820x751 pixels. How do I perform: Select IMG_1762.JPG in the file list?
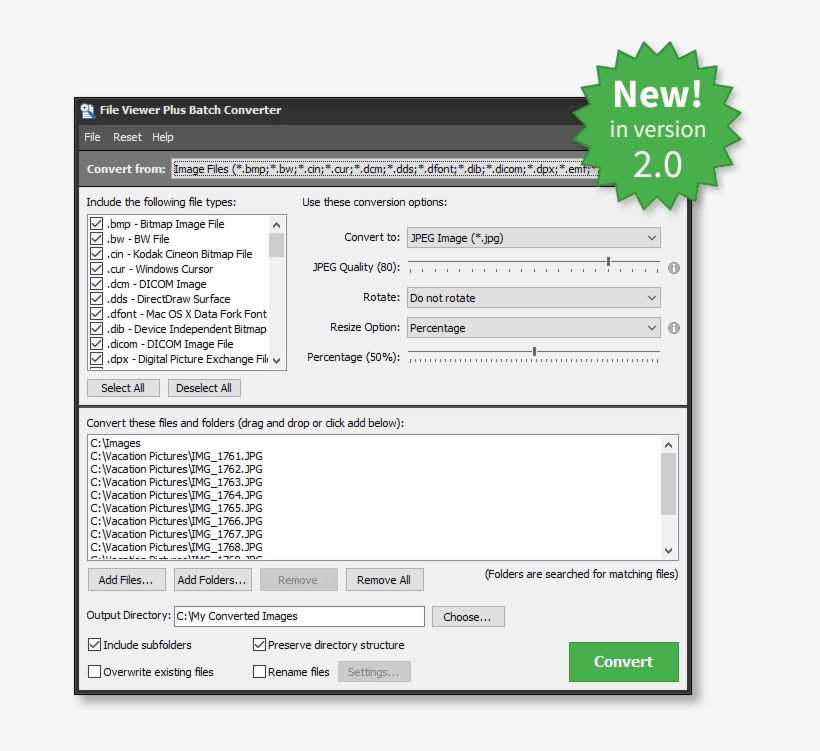tap(176, 469)
